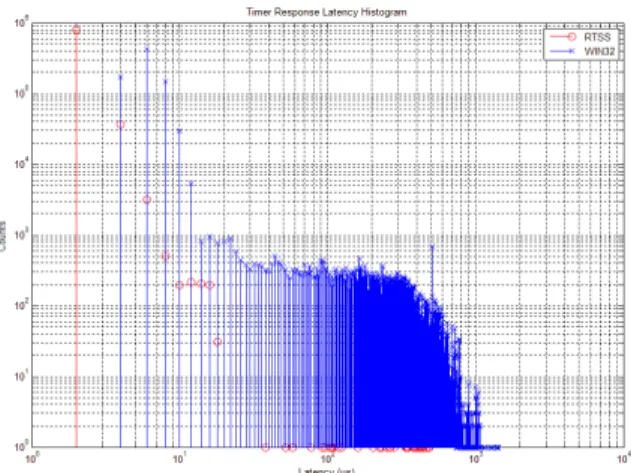This screenshot has height=473, width=631.
Task: Select the tallest blue WIN32 stem peak marker
Action: 147,50
